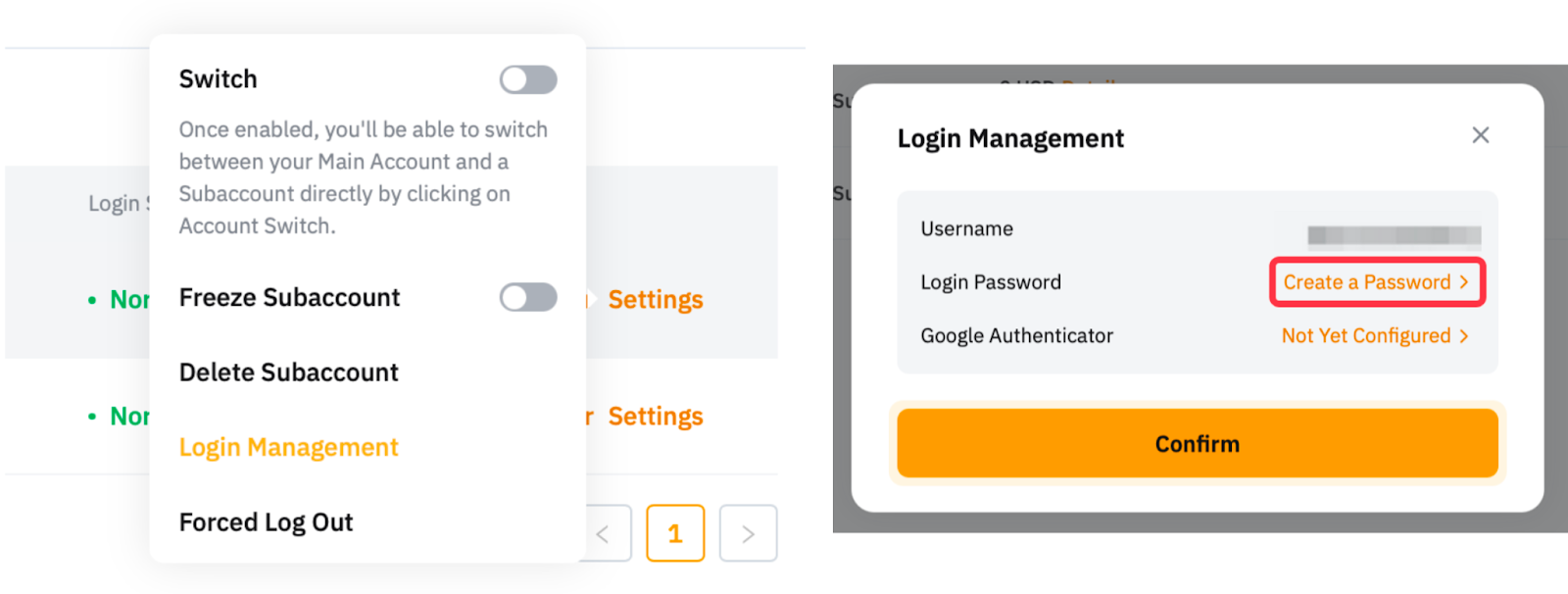Viewport: 1568px width, 594px height.
Task: Open Login Management from the menu
Action: (x=288, y=448)
